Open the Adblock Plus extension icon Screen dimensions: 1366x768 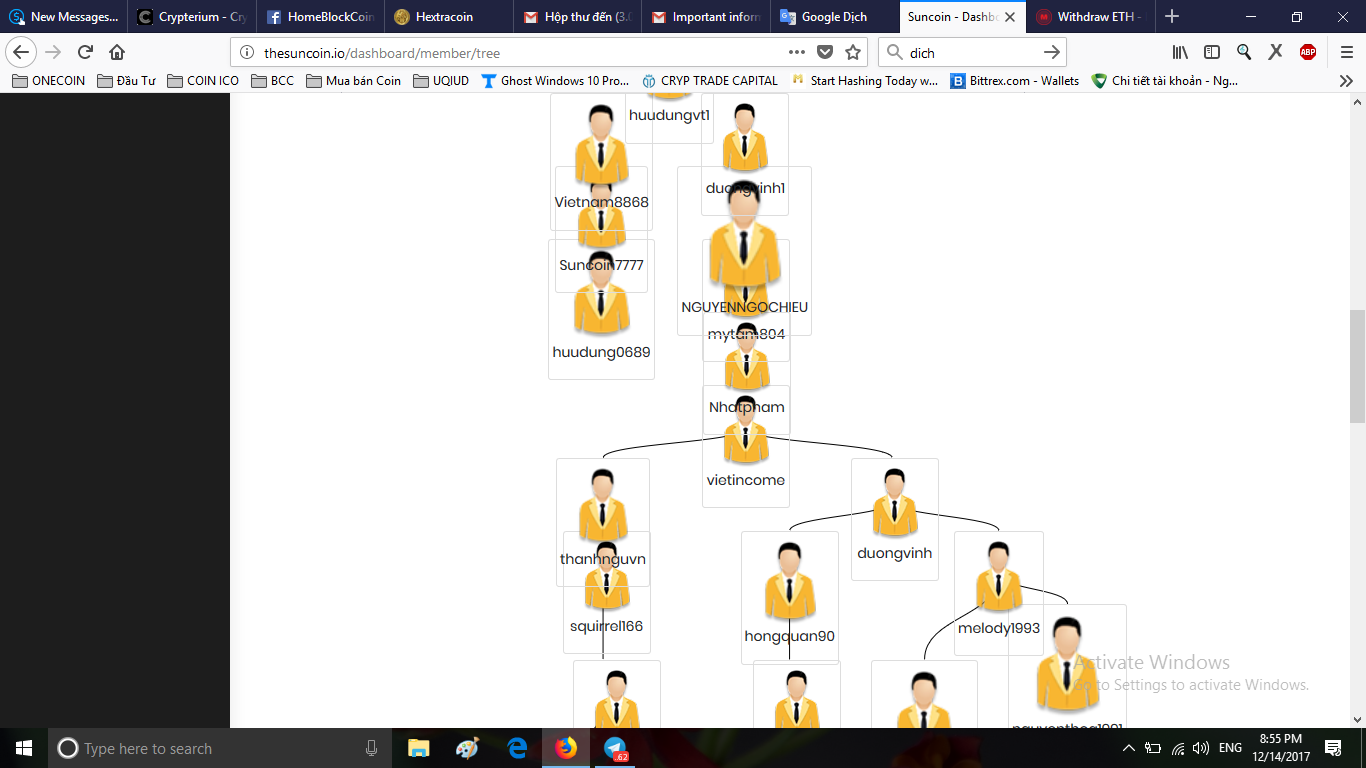point(1308,52)
